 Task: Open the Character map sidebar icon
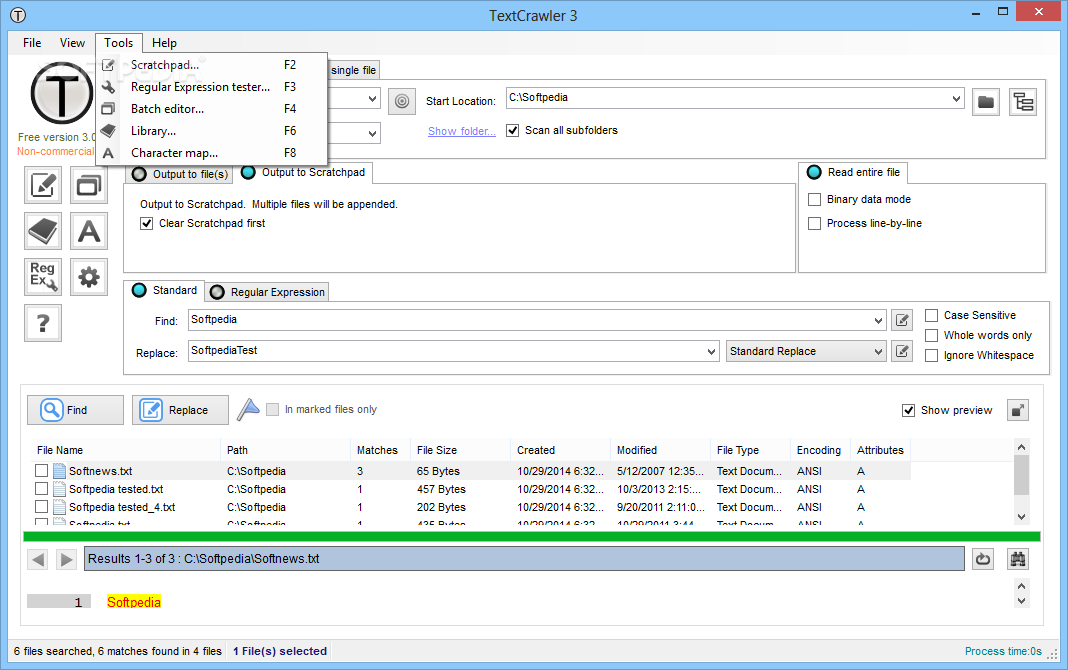click(89, 231)
